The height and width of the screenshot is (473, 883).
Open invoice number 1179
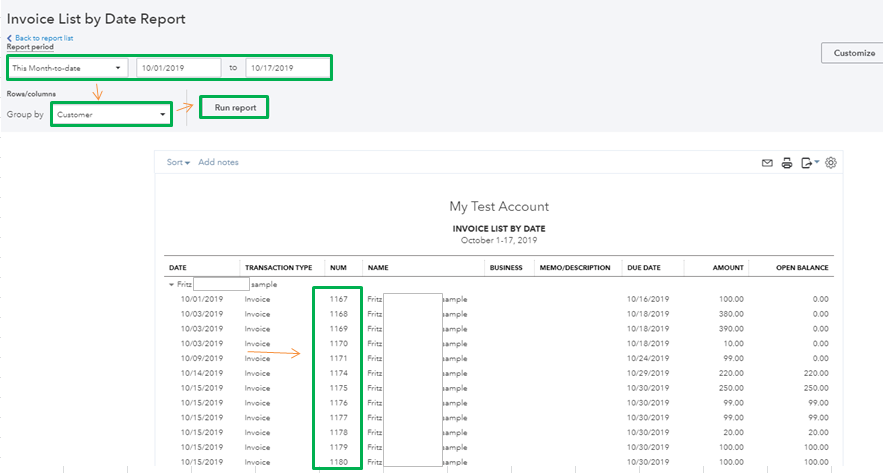point(338,448)
